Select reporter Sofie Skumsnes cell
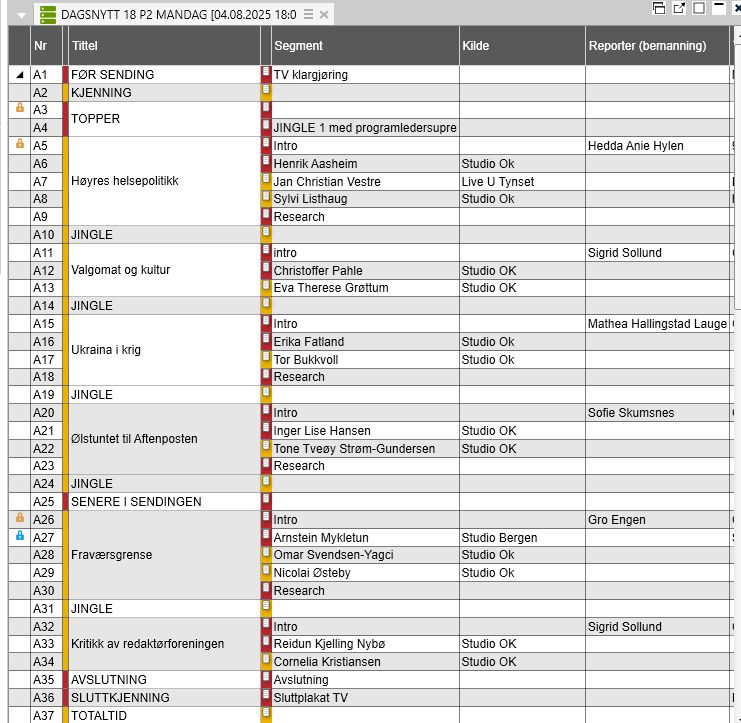741x723 pixels. 657,413
